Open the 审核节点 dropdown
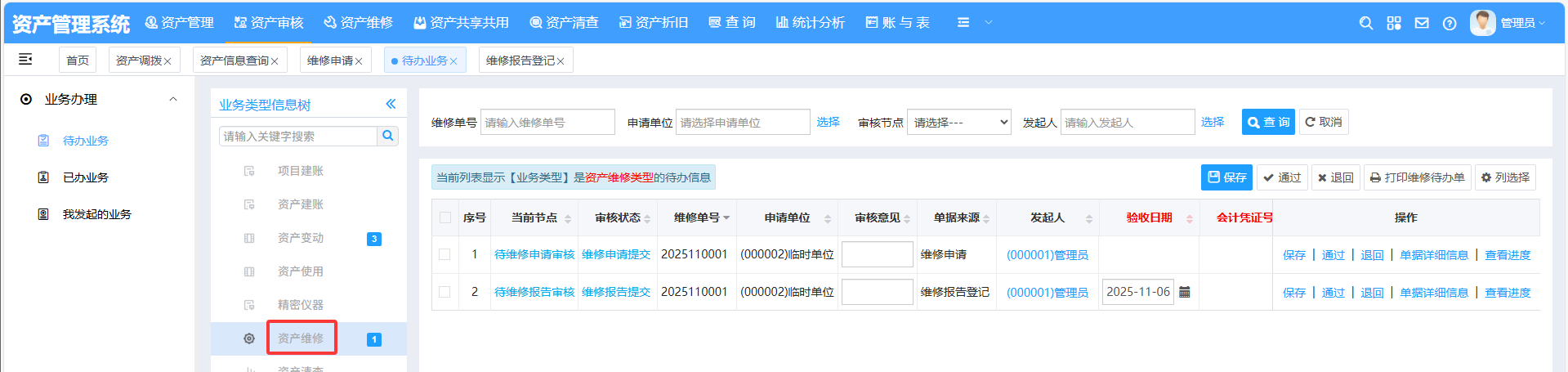Screen dimensions: 1568x372 click(958, 122)
